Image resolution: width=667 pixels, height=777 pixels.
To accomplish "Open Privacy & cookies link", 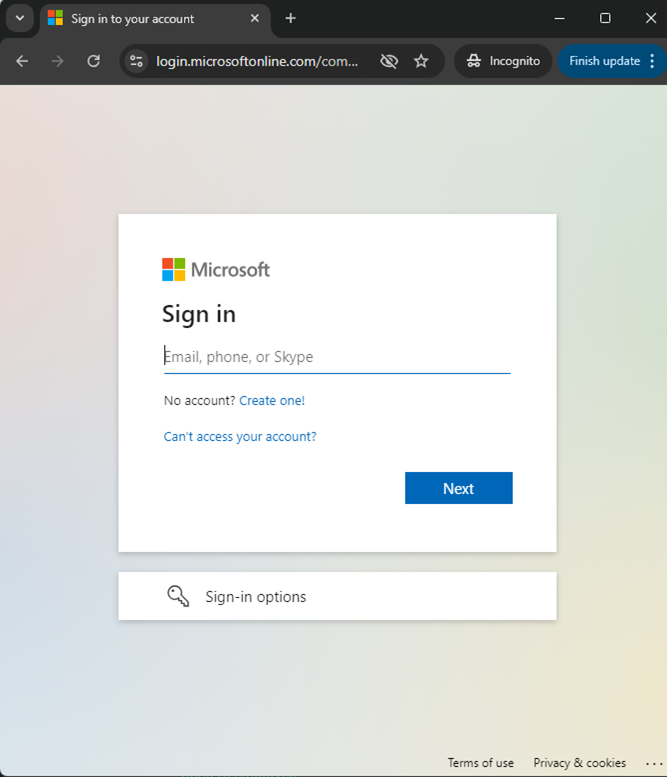I will pos(579,763).
